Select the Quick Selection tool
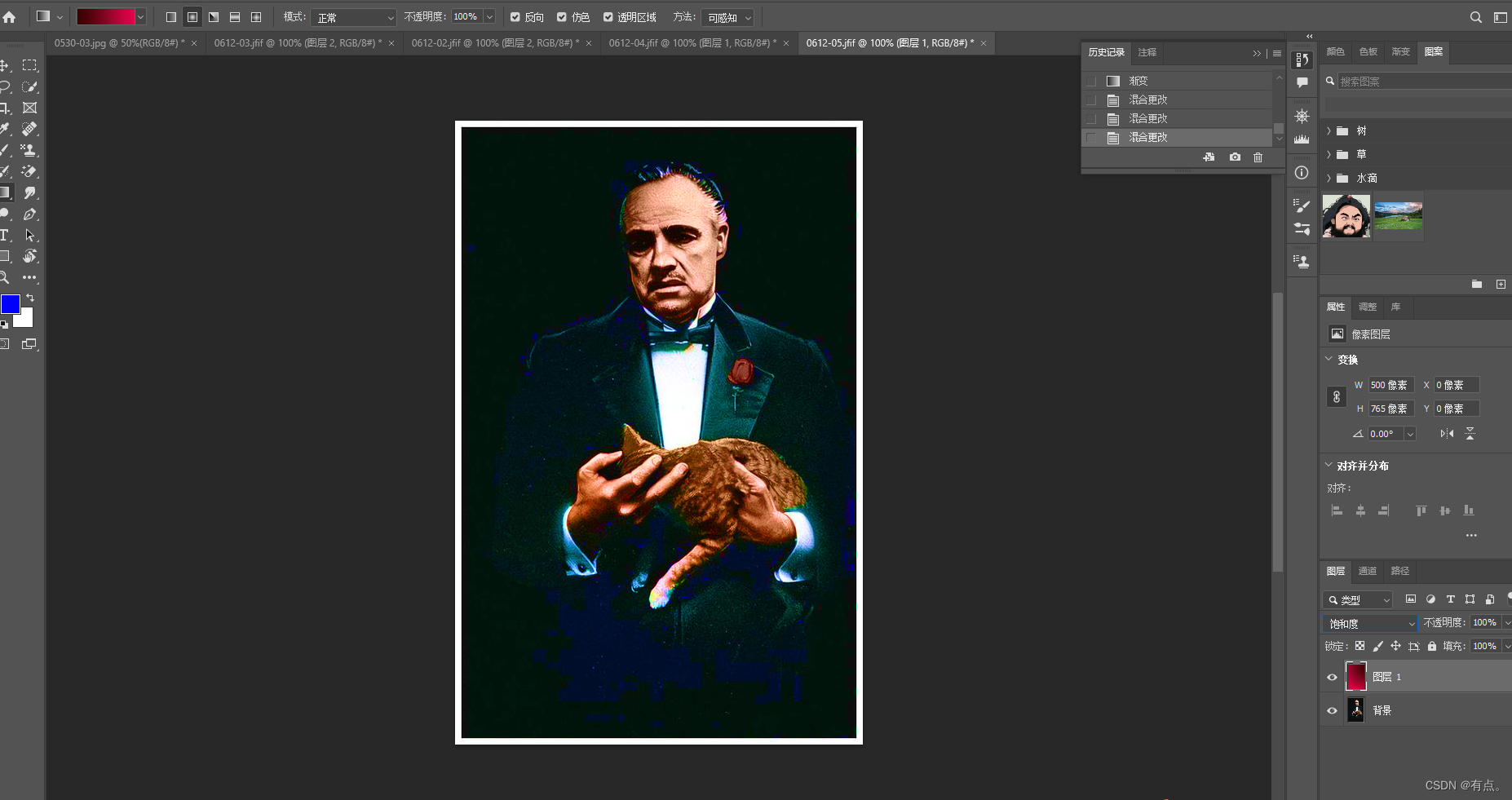 point(30,86)
